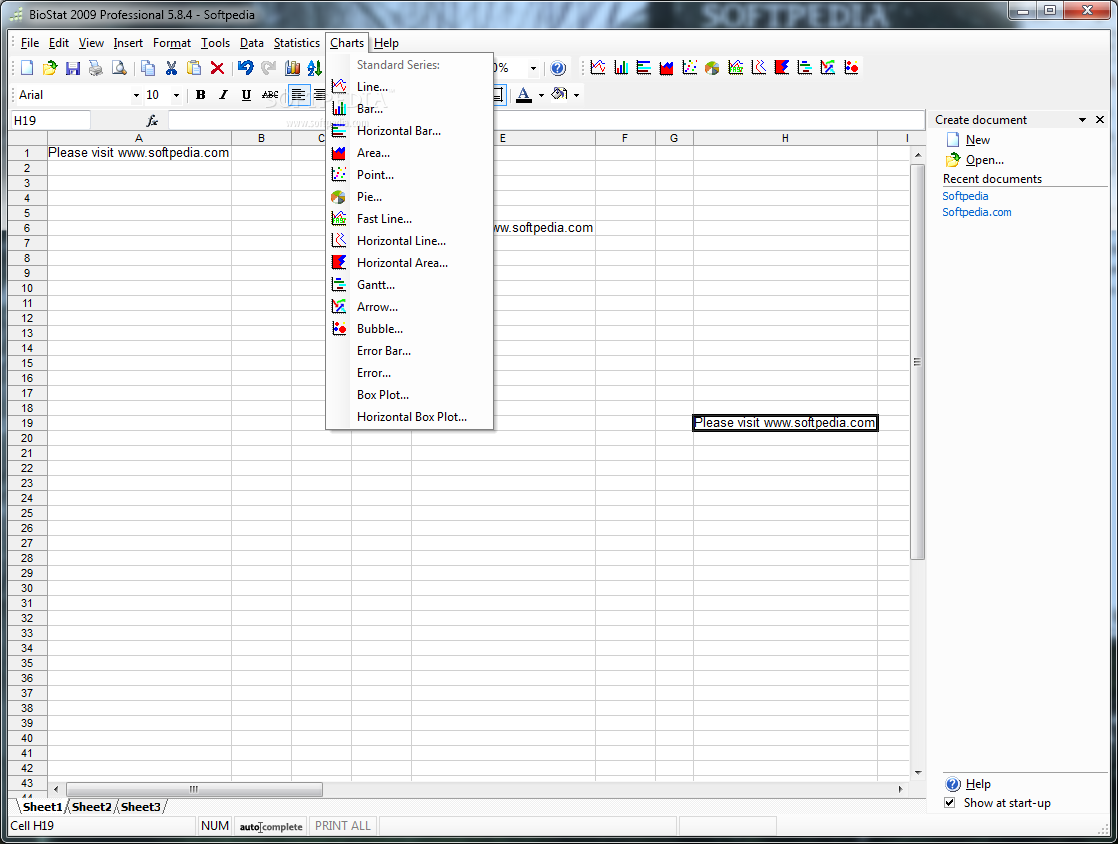
Task: Click the Horizontal Line chart toolbar icon
Action: click(759, 67)
